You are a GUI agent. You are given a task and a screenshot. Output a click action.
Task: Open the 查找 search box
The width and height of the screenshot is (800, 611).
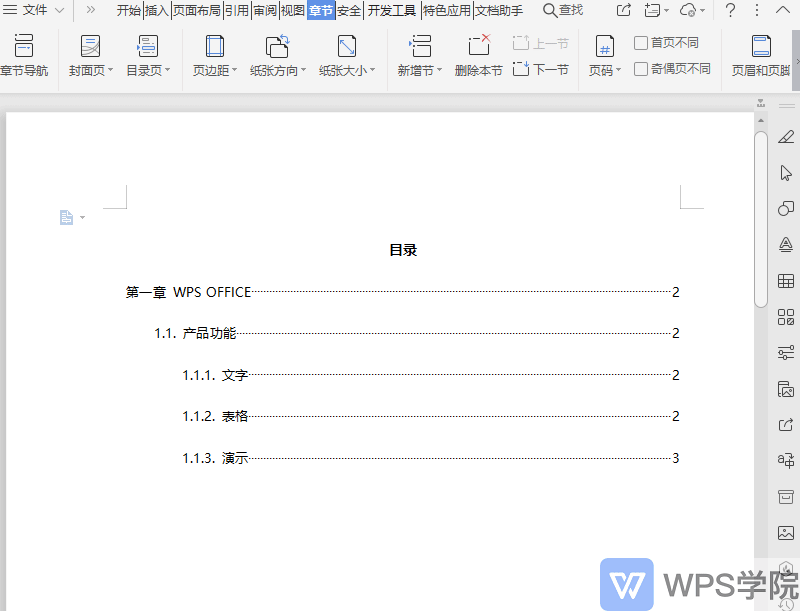(563, 10)
